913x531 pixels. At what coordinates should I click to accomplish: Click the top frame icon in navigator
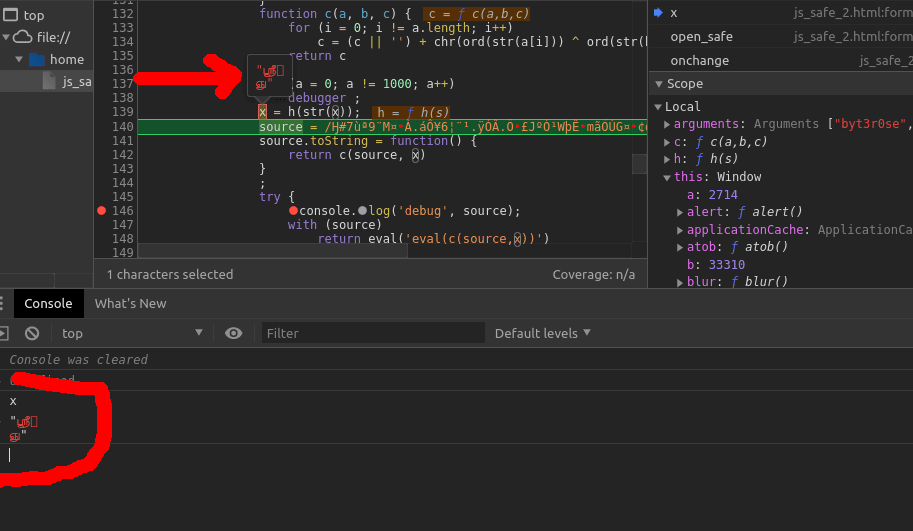click(11, 15)
